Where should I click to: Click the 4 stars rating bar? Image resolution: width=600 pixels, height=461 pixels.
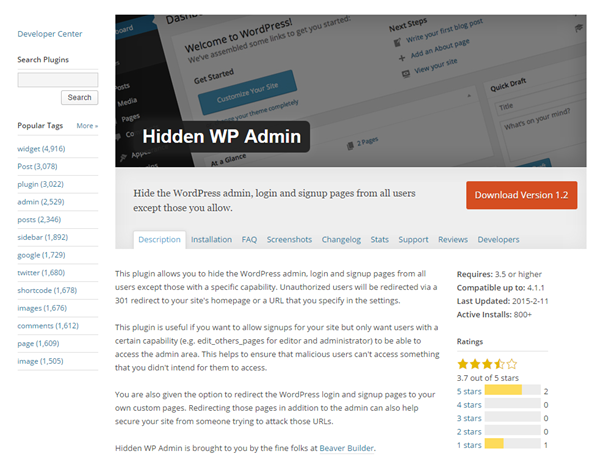point(512,403)
